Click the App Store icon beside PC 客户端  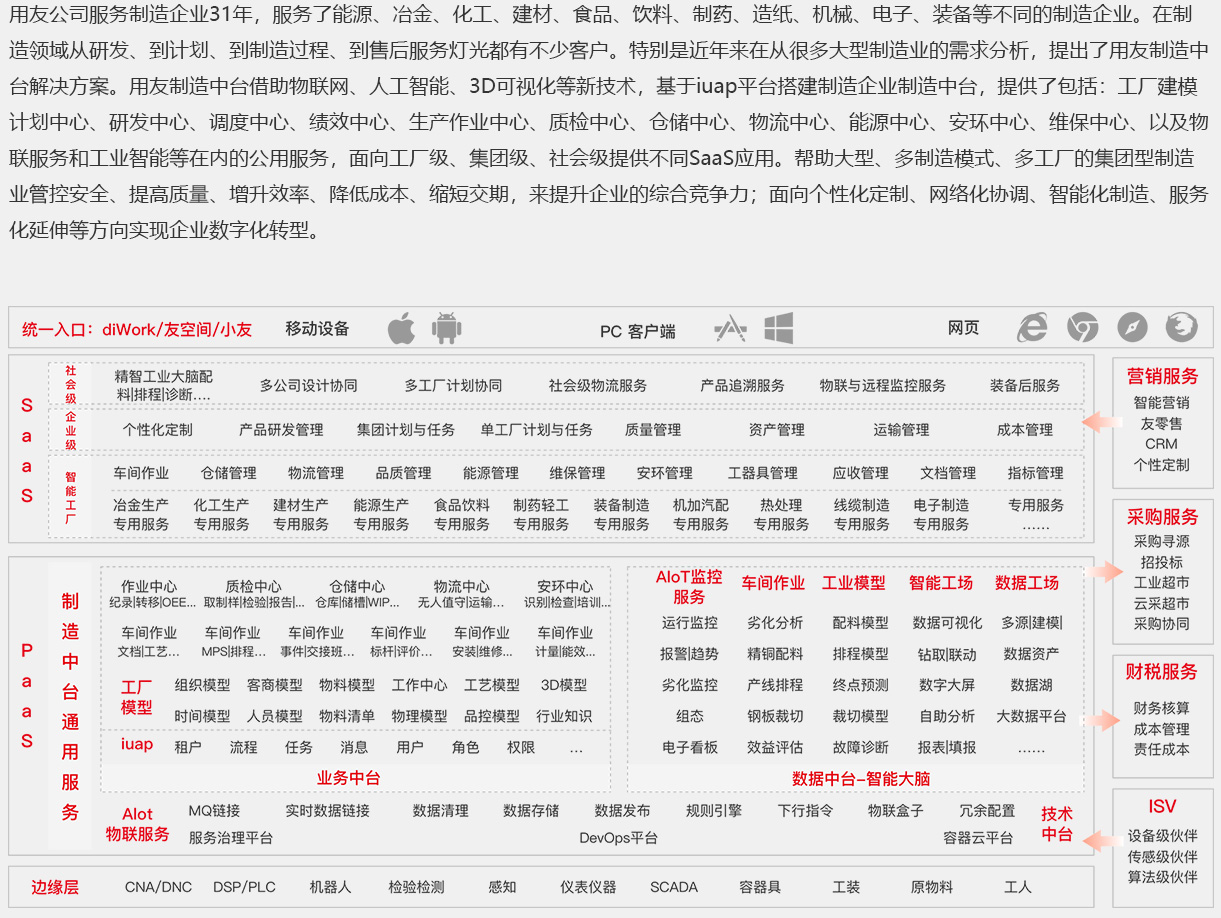pos(730,328)
